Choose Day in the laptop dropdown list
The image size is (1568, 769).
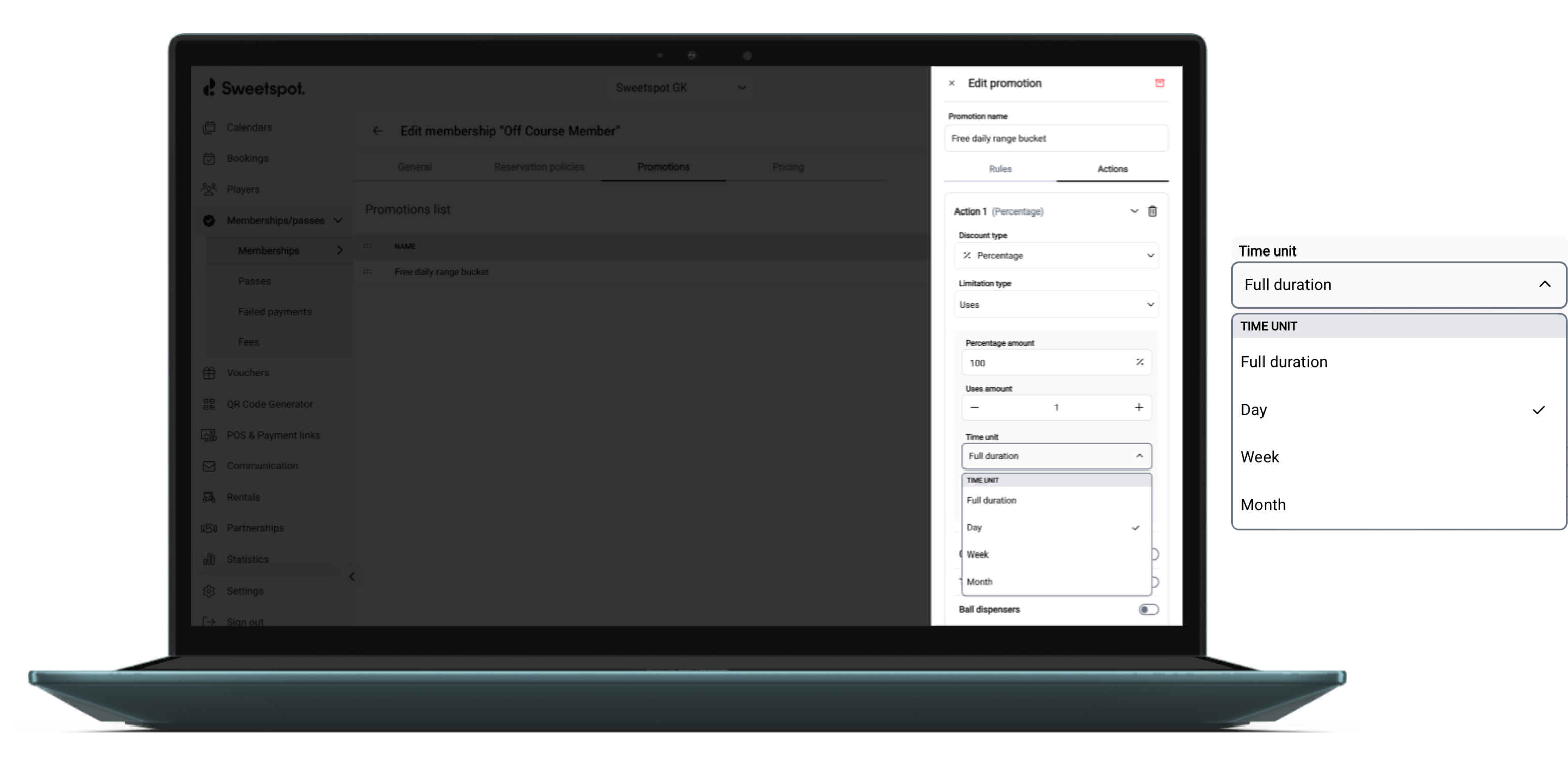click(x=1056, y=527)
